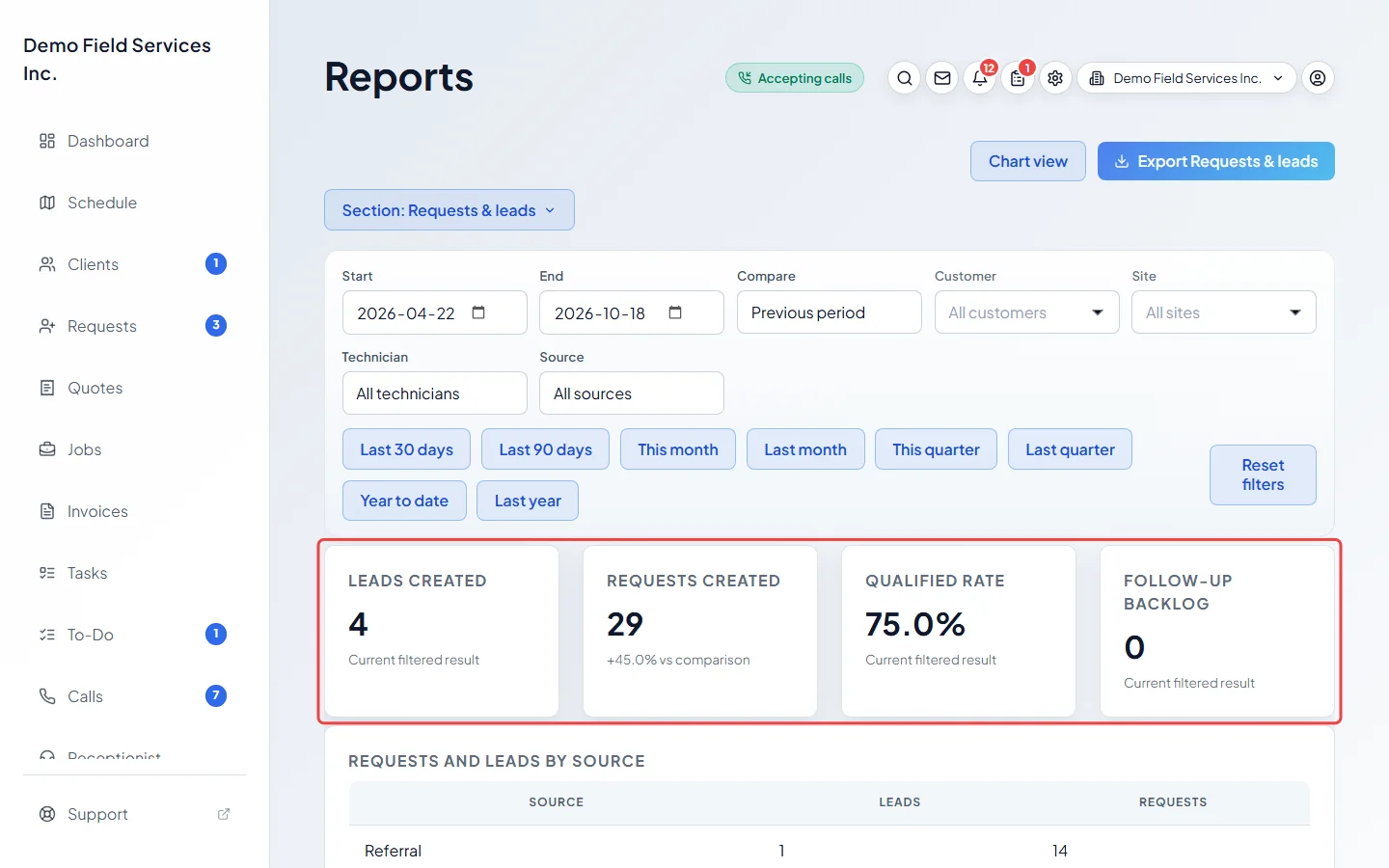This screenshot has width=1389, height=868.
Task: Open Schedule in the sidebar
Action: click(135, 203)
